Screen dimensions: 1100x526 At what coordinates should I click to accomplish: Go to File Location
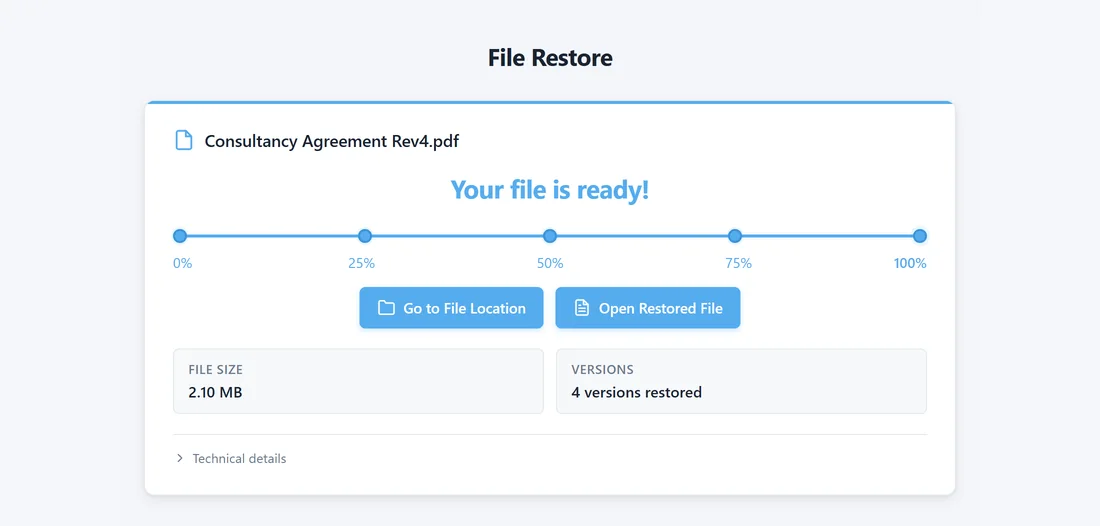tap(451, 308)
